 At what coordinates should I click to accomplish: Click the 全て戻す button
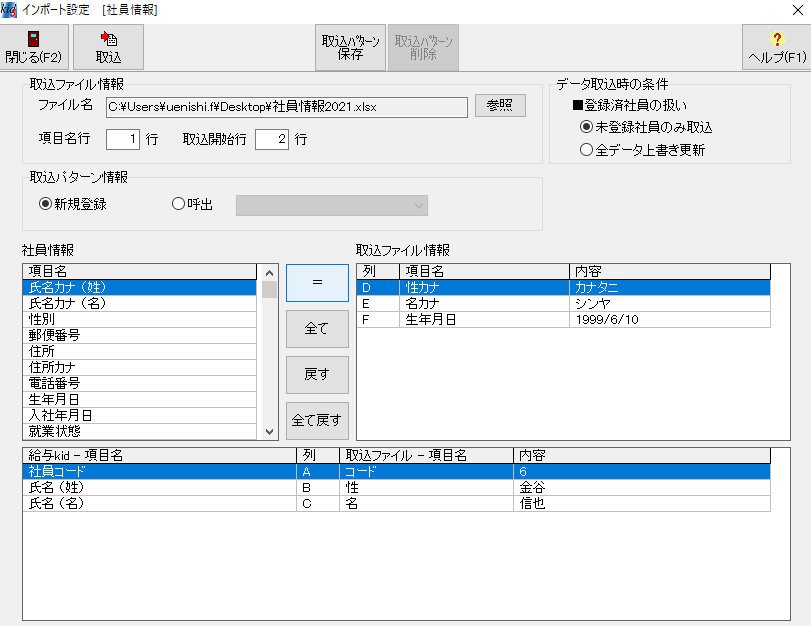pyautogui.click(x=317, y=420)
